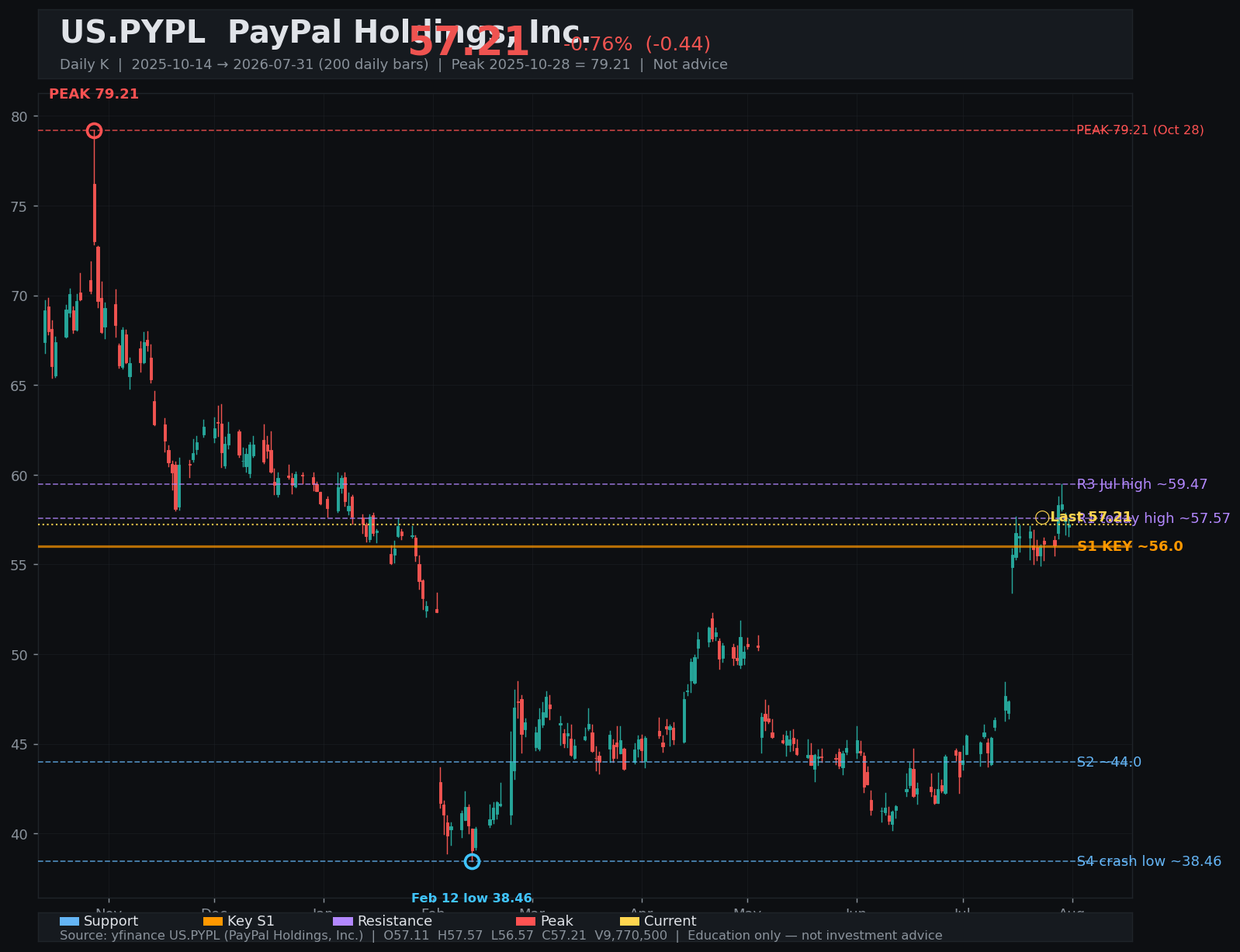This screenshot has height=952, width=1240.
Task: Click the "Support" legend label
Action: click(111, 921)
